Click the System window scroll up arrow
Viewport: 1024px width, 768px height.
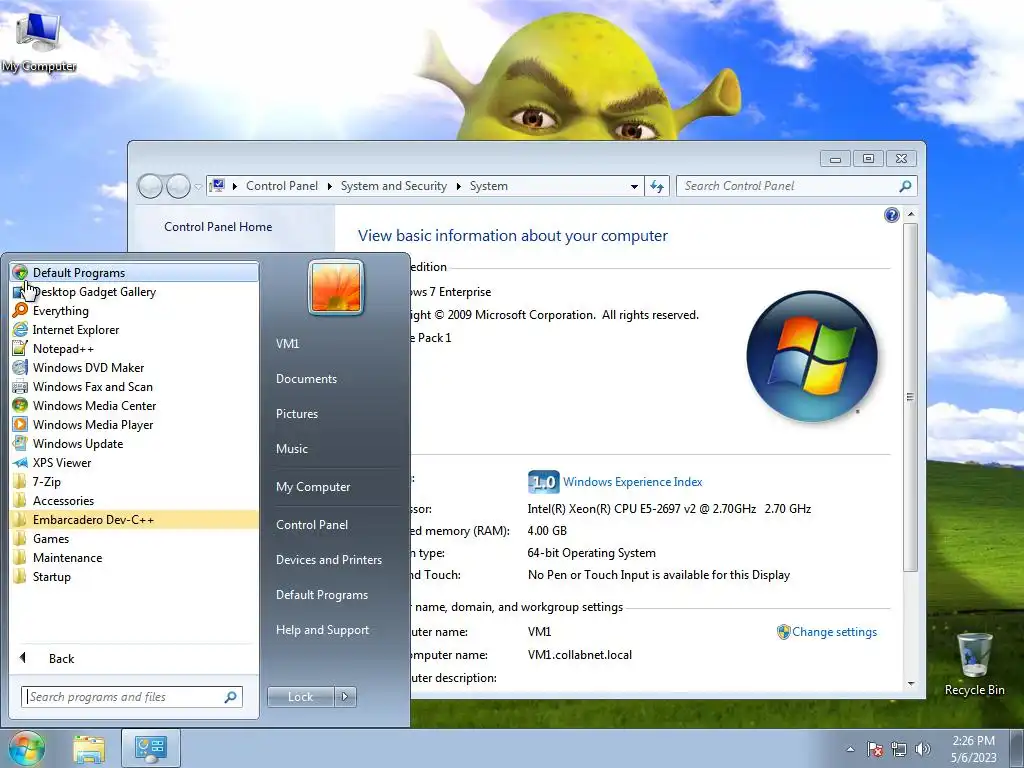(x=910, y=214)
